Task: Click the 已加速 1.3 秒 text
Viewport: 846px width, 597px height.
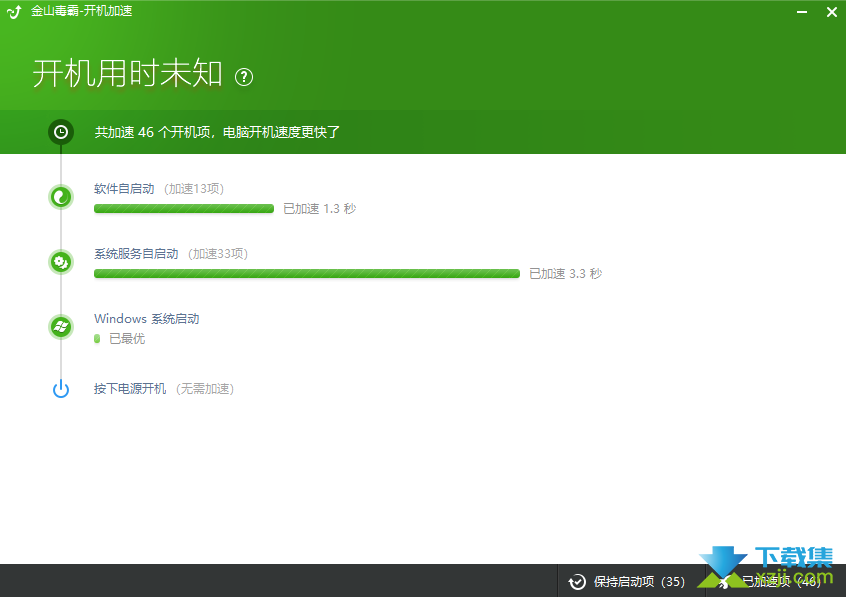Action: point(319,209)
